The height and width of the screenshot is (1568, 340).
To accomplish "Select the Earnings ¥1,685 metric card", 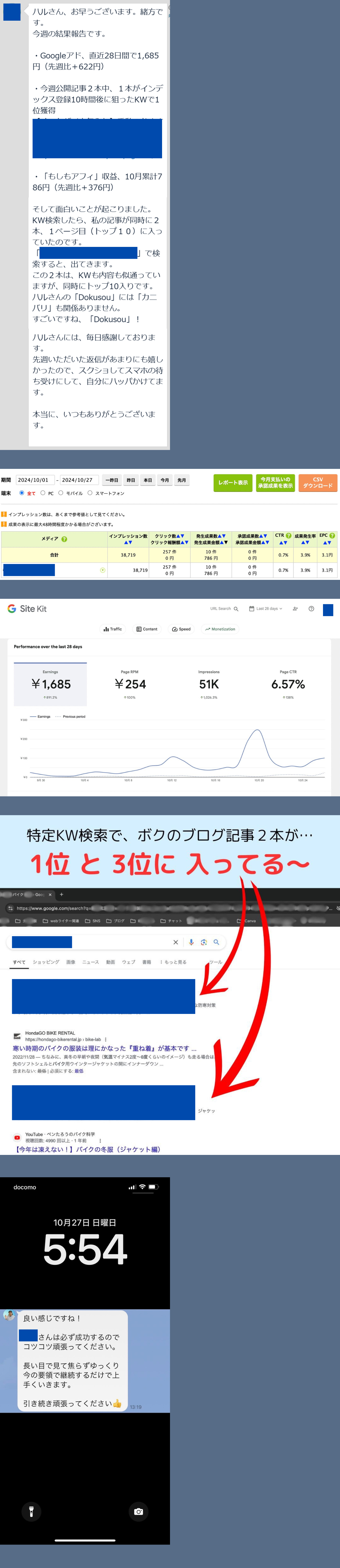I will pyautogui.click(x=50, y=684).
